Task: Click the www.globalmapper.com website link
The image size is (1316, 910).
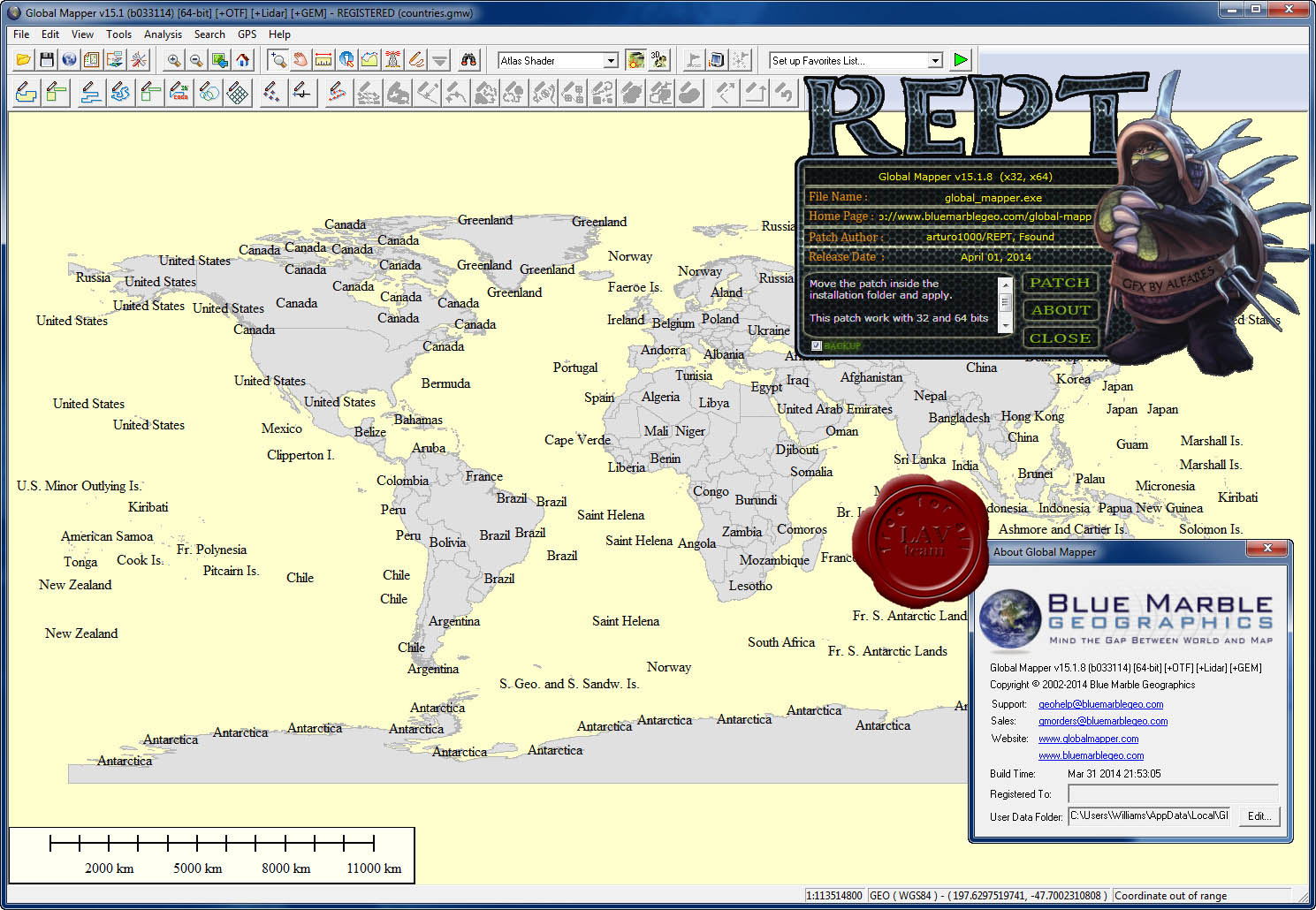Action: pyautogui.click(x=1088, y=739)
